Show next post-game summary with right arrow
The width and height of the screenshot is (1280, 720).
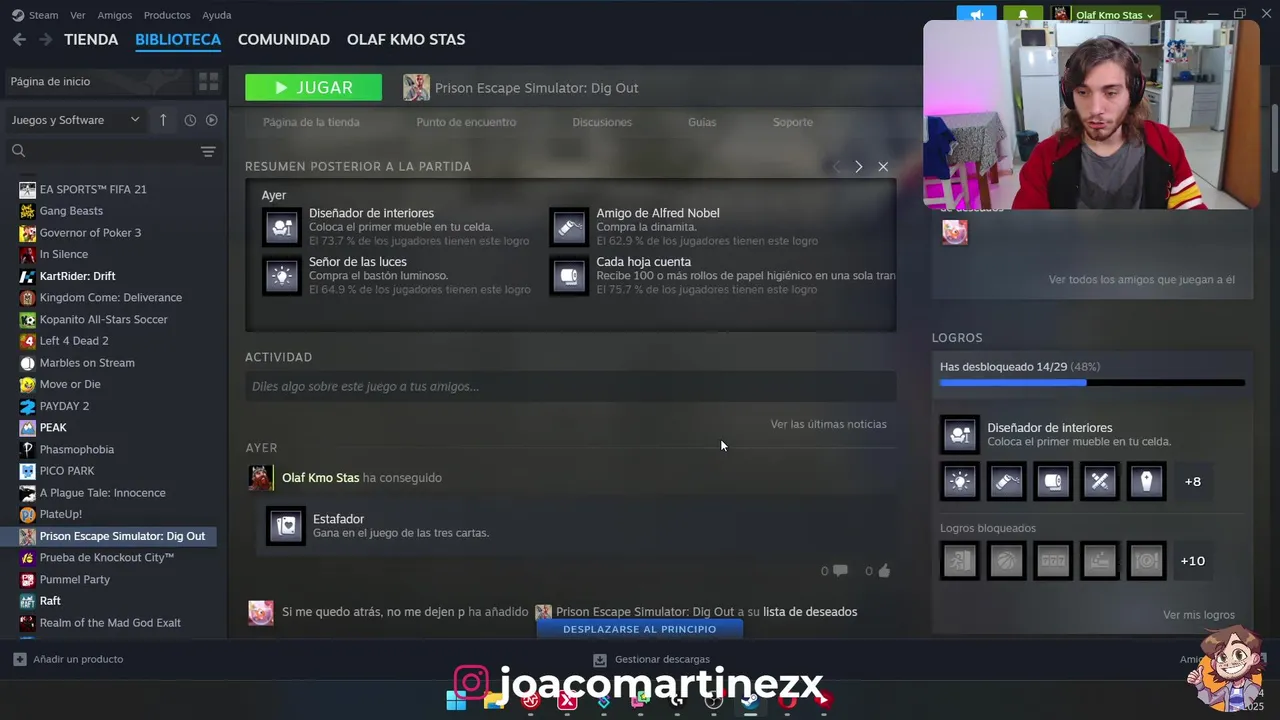(858, 167)
